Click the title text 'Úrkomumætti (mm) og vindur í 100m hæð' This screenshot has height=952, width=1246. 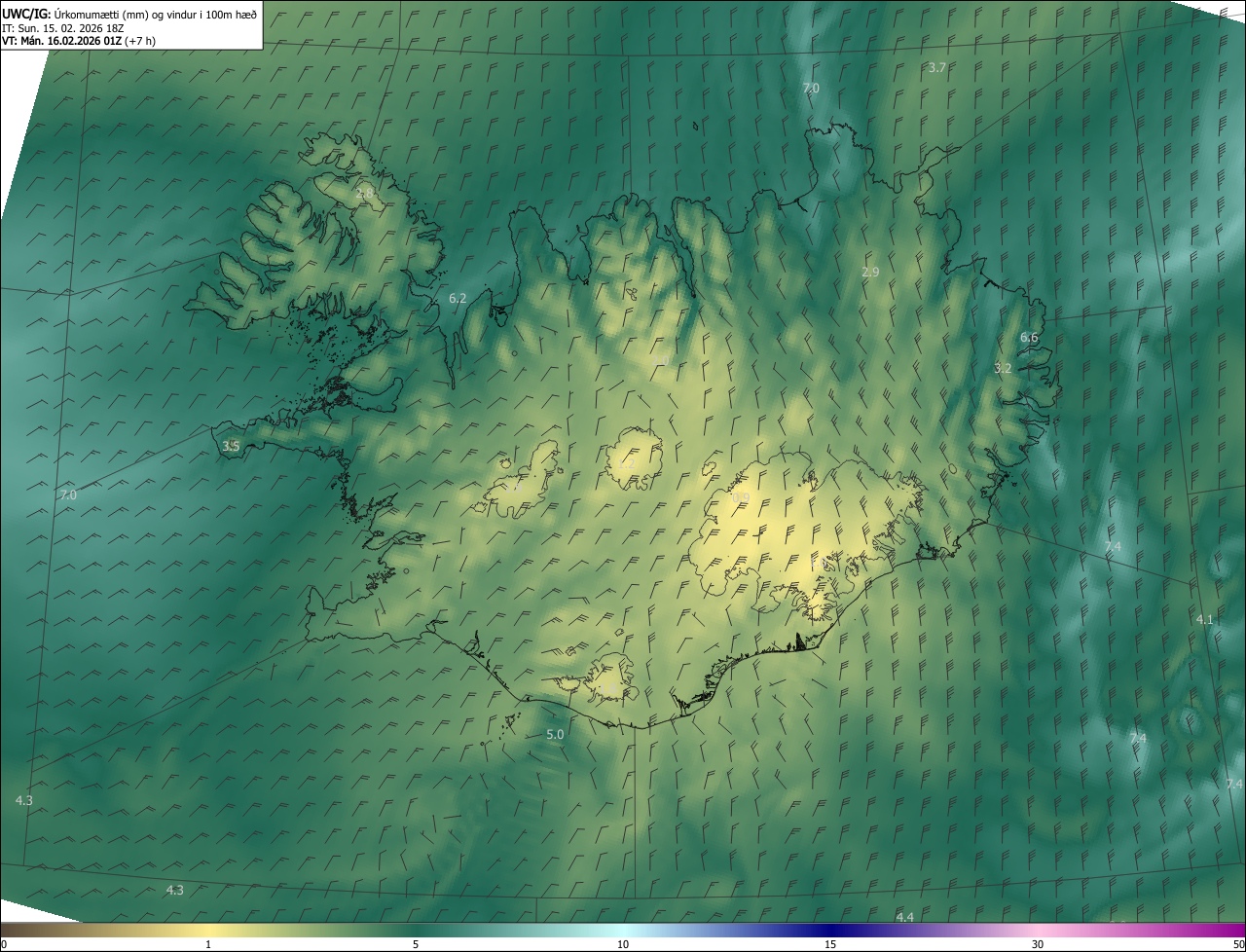[156, 15]
